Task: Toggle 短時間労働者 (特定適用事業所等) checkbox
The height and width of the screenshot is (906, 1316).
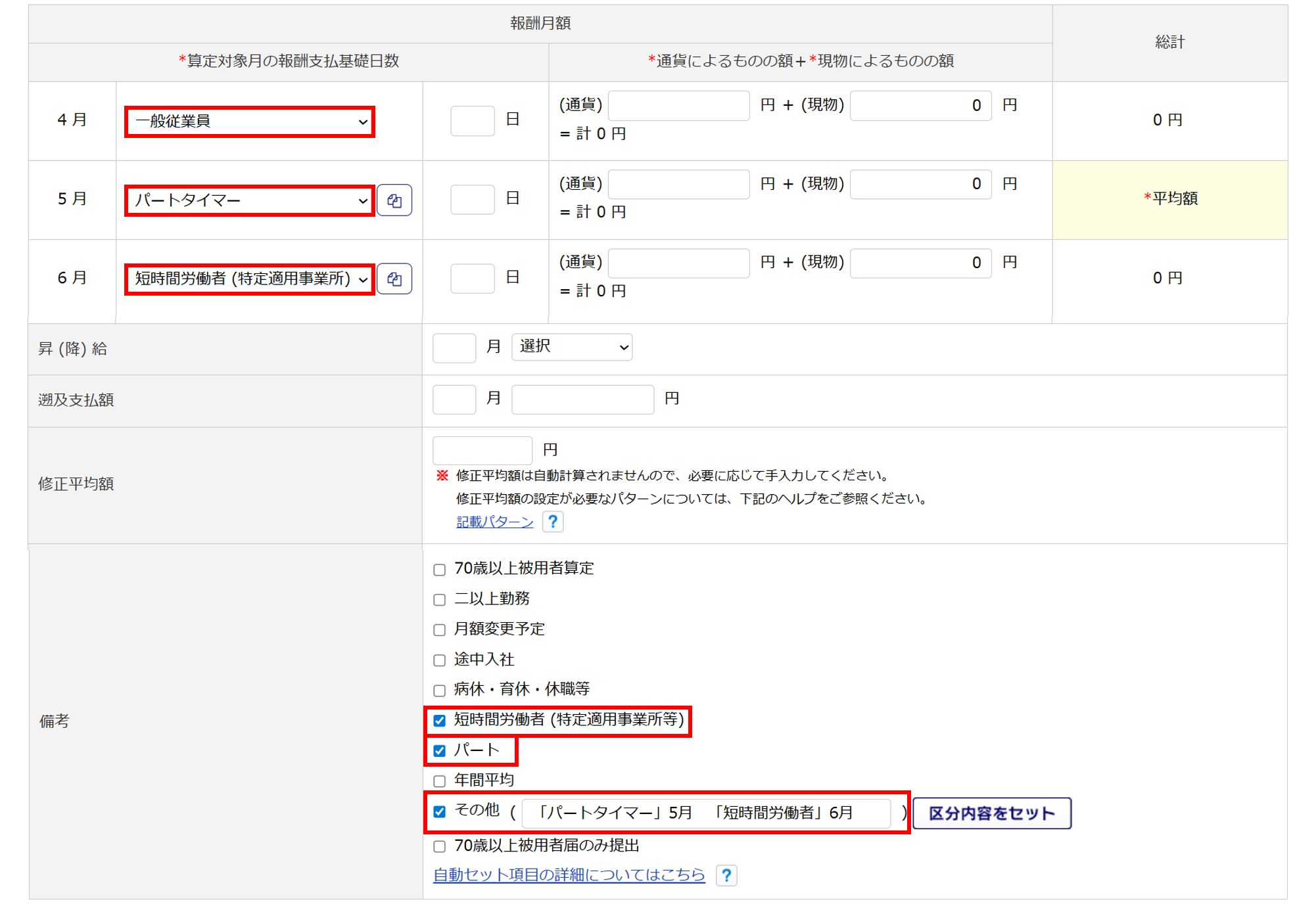Action: 440,720
